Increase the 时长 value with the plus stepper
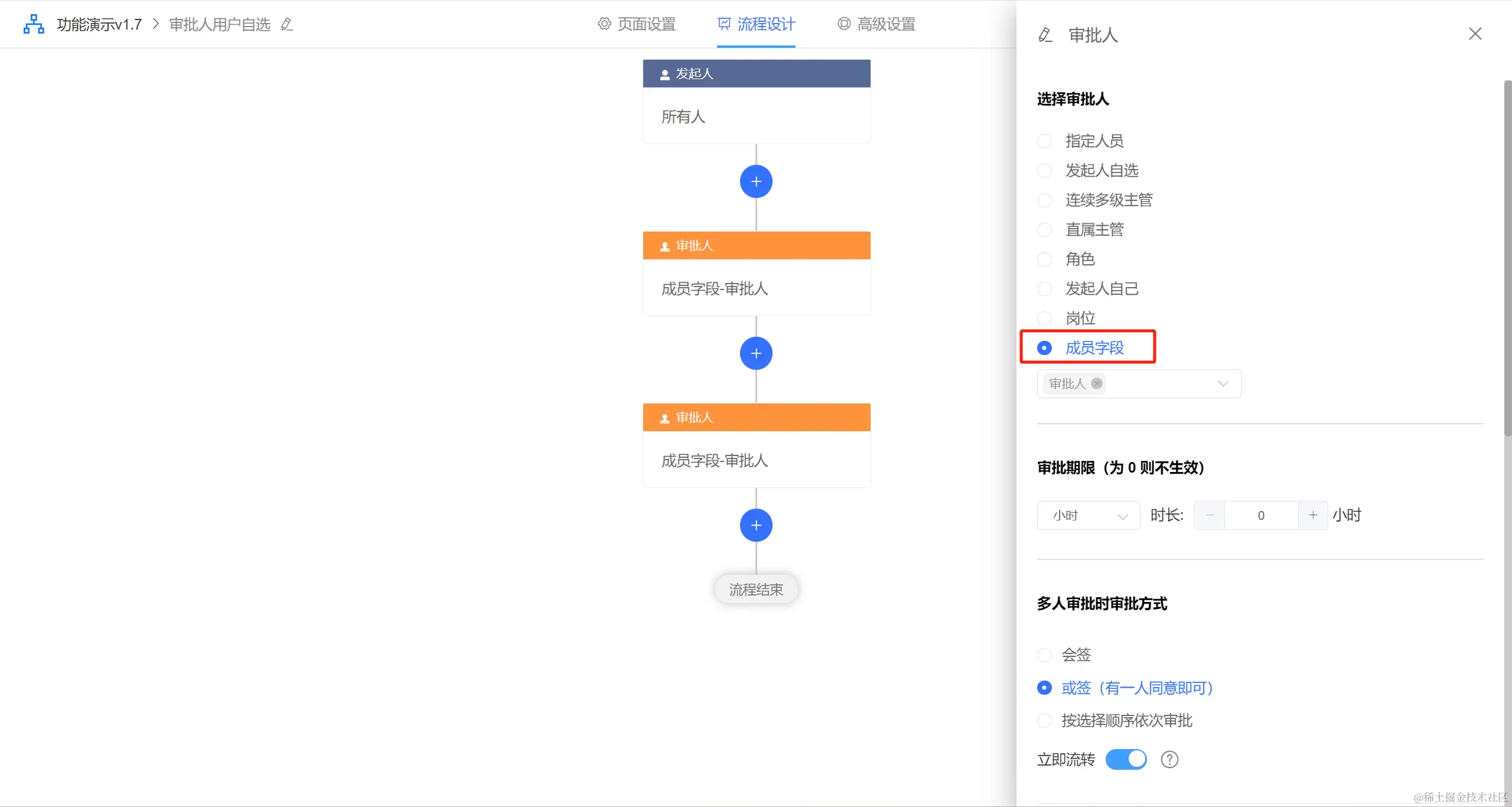 (1312, 515)
